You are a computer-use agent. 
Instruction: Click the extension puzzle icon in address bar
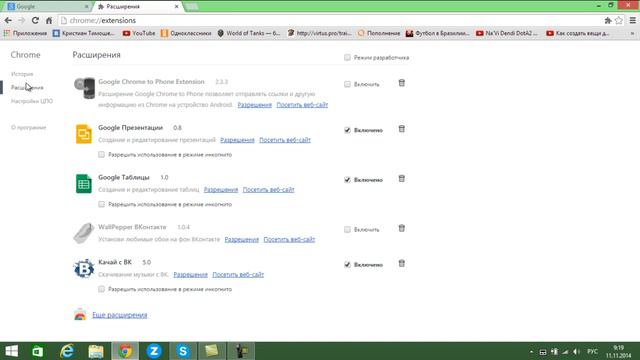tap(608, 20)
